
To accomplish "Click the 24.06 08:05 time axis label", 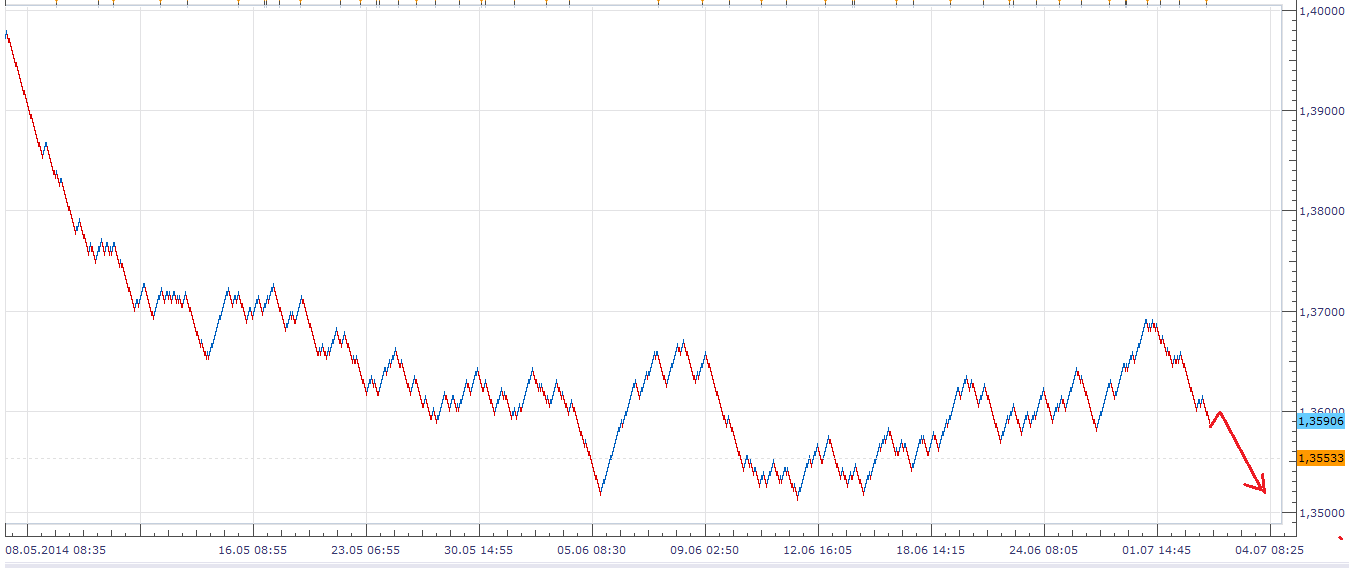I will (x=1043, y=550).
